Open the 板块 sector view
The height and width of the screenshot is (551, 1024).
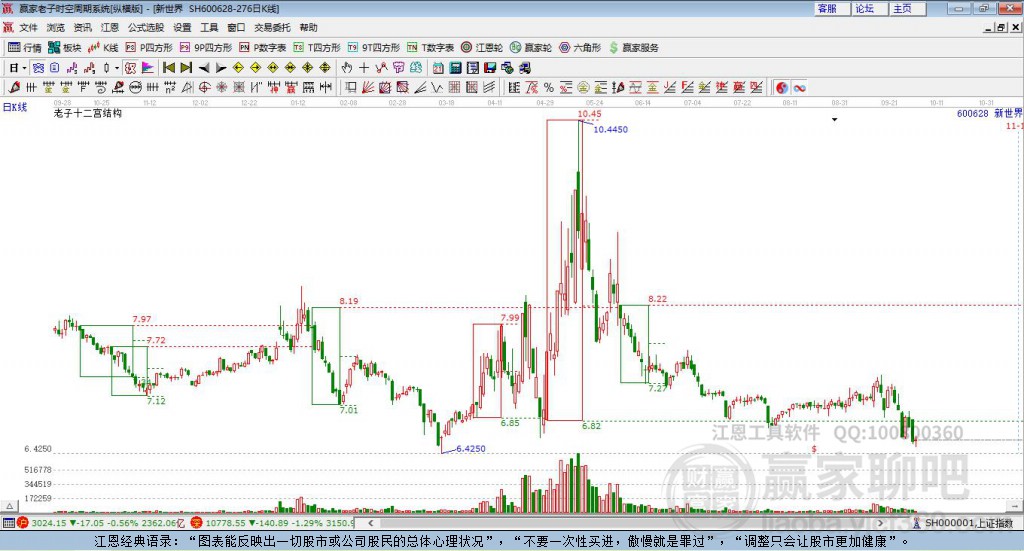pyautogui.click(x=65, y=47)
